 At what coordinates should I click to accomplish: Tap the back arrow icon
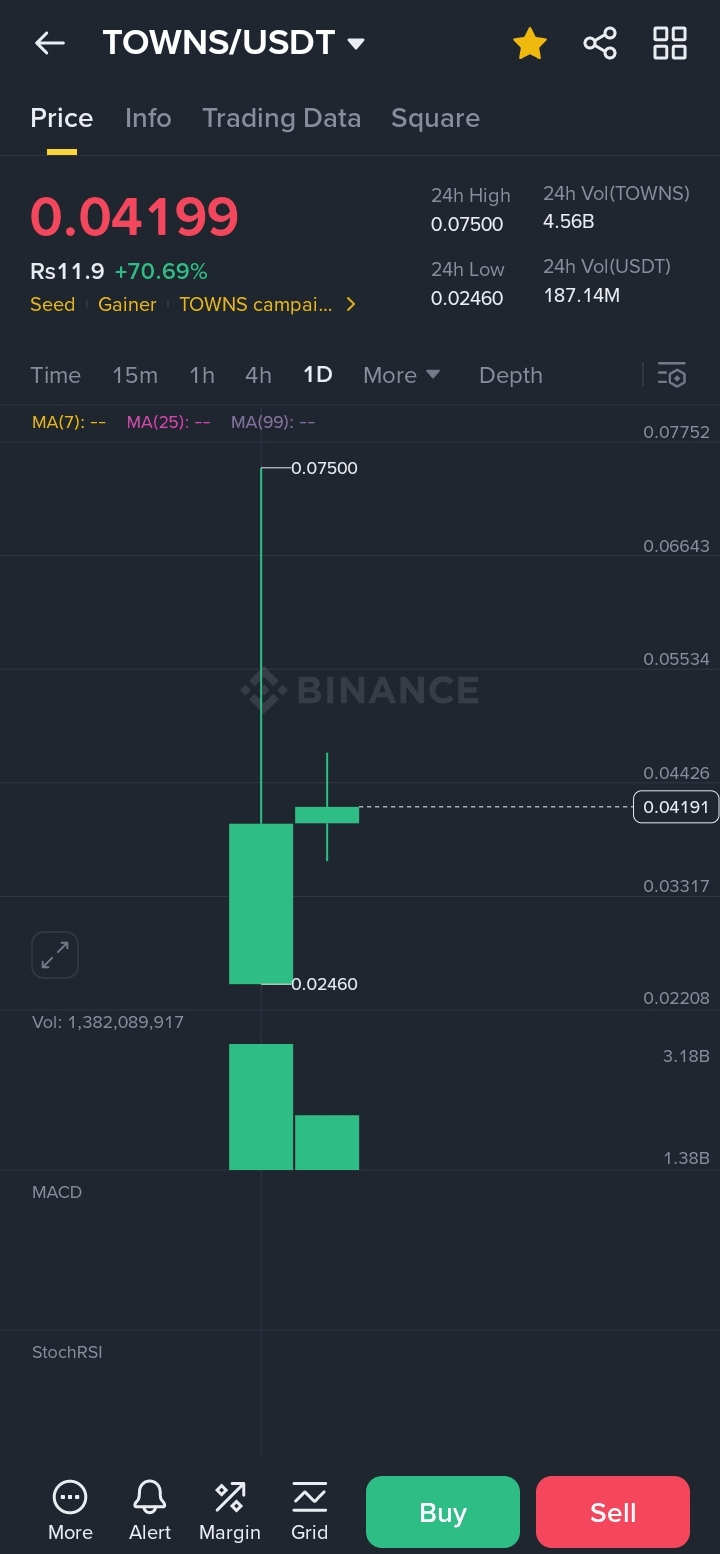(49, 43)
